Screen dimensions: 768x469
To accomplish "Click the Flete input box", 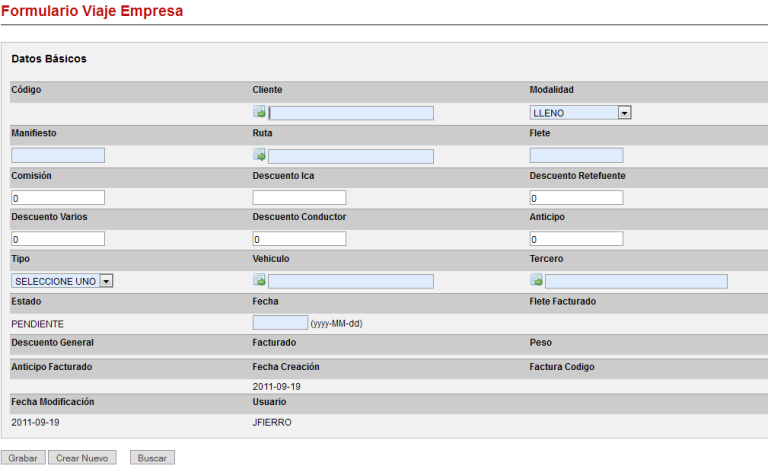I will 576,155.
